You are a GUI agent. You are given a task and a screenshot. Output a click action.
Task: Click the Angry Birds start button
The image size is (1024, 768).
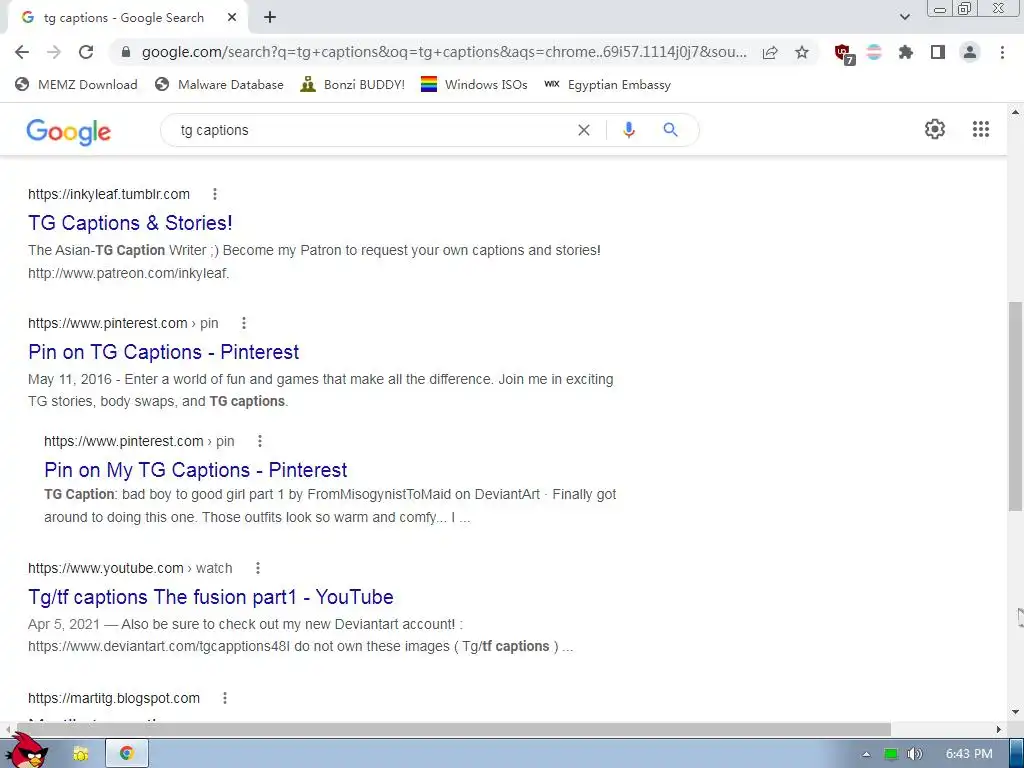tap(28, 751)
